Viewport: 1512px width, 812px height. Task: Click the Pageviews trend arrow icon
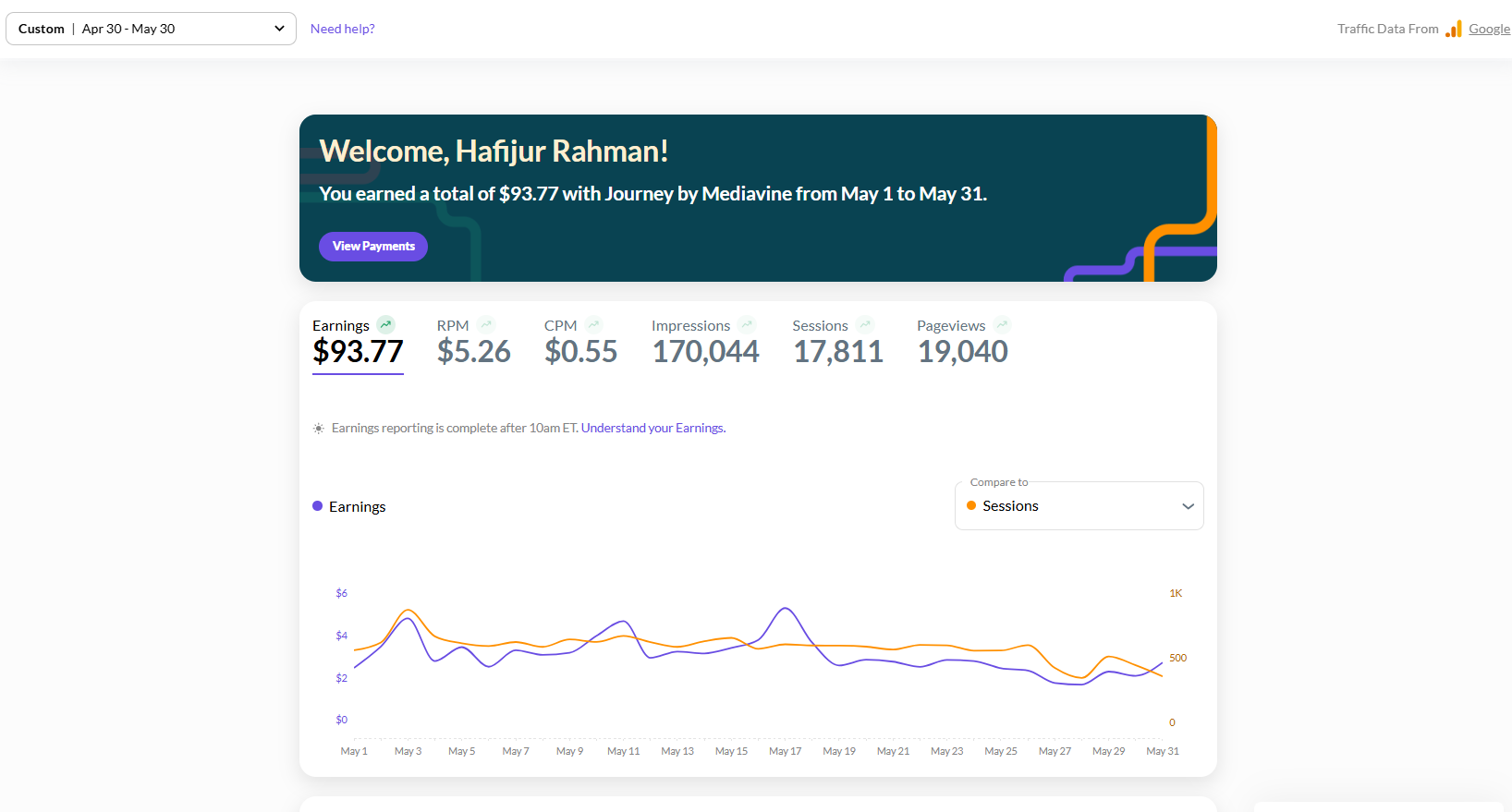tap(1003, 325)
